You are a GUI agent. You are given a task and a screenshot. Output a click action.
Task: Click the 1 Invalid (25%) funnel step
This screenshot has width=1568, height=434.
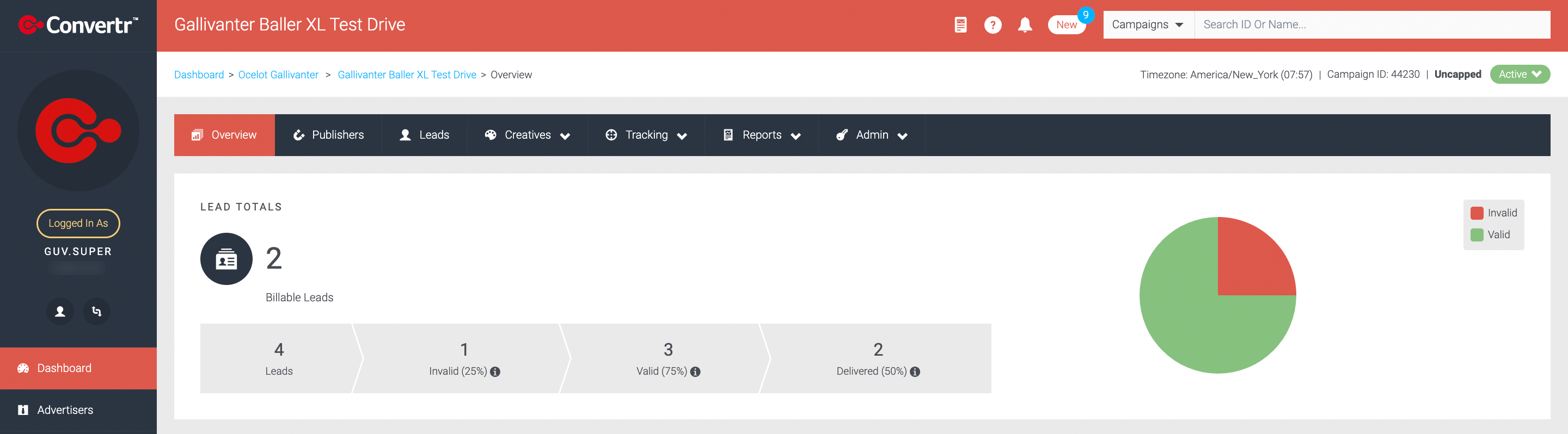click(464, 358)
